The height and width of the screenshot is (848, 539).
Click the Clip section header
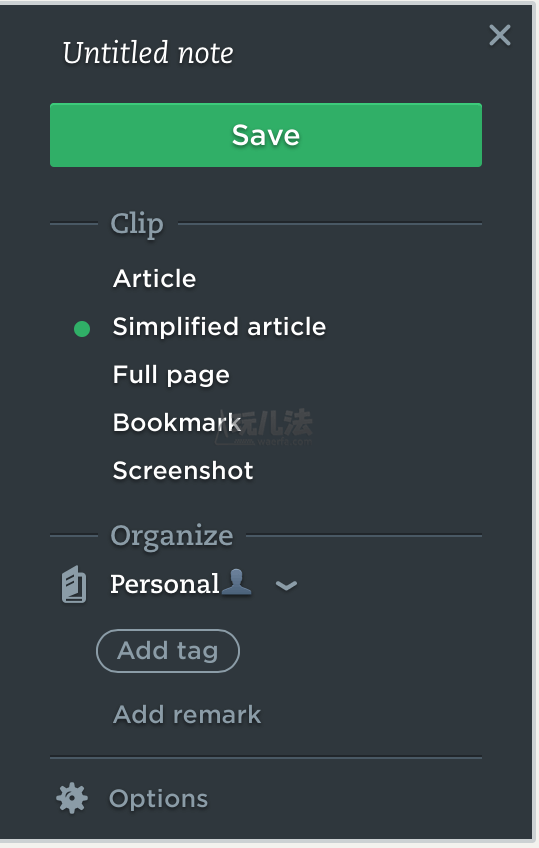pyautogui.click(x=137, y=224)
